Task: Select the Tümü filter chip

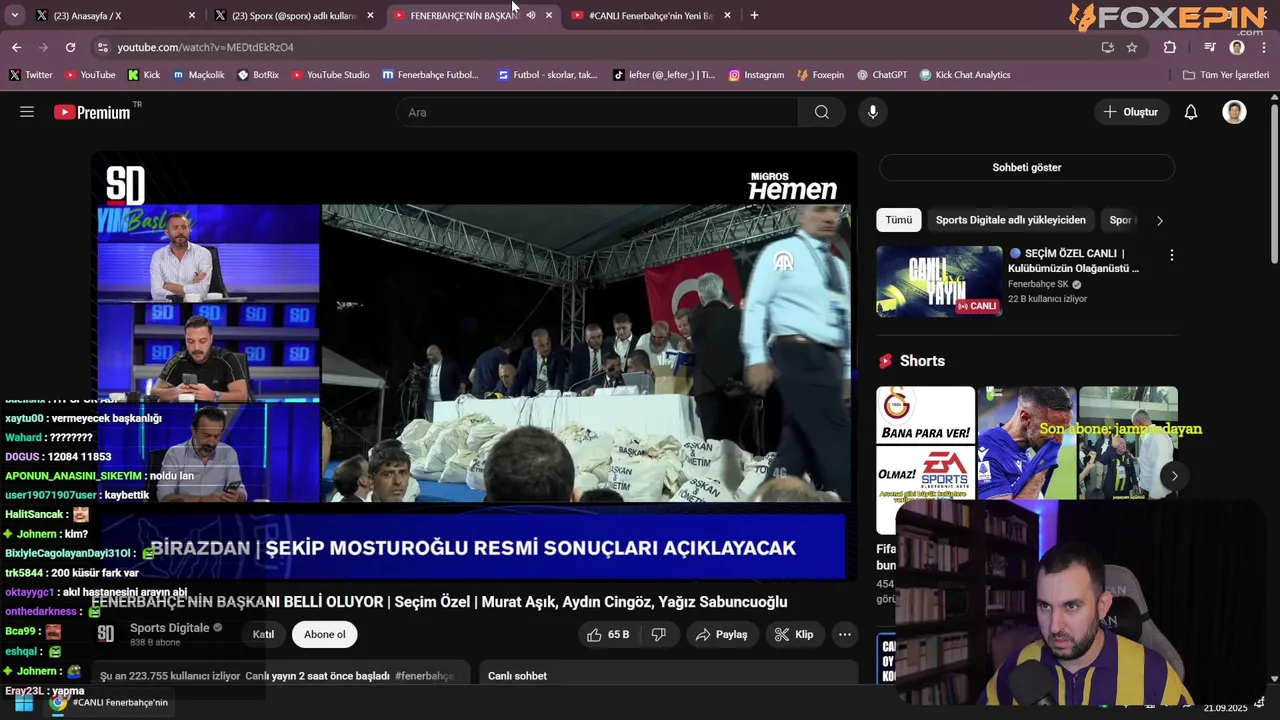Action: (x=899, y=220)
